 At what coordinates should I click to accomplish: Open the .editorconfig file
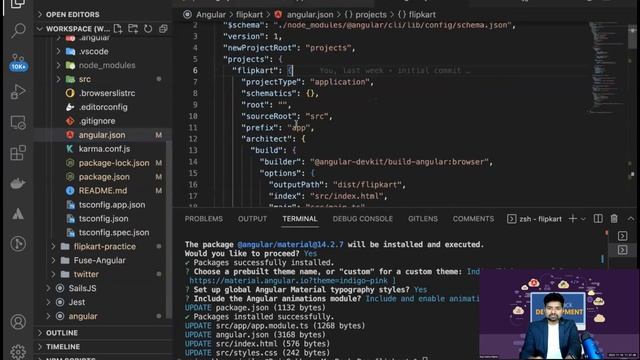pyautogui.click(x=102, y=107)
